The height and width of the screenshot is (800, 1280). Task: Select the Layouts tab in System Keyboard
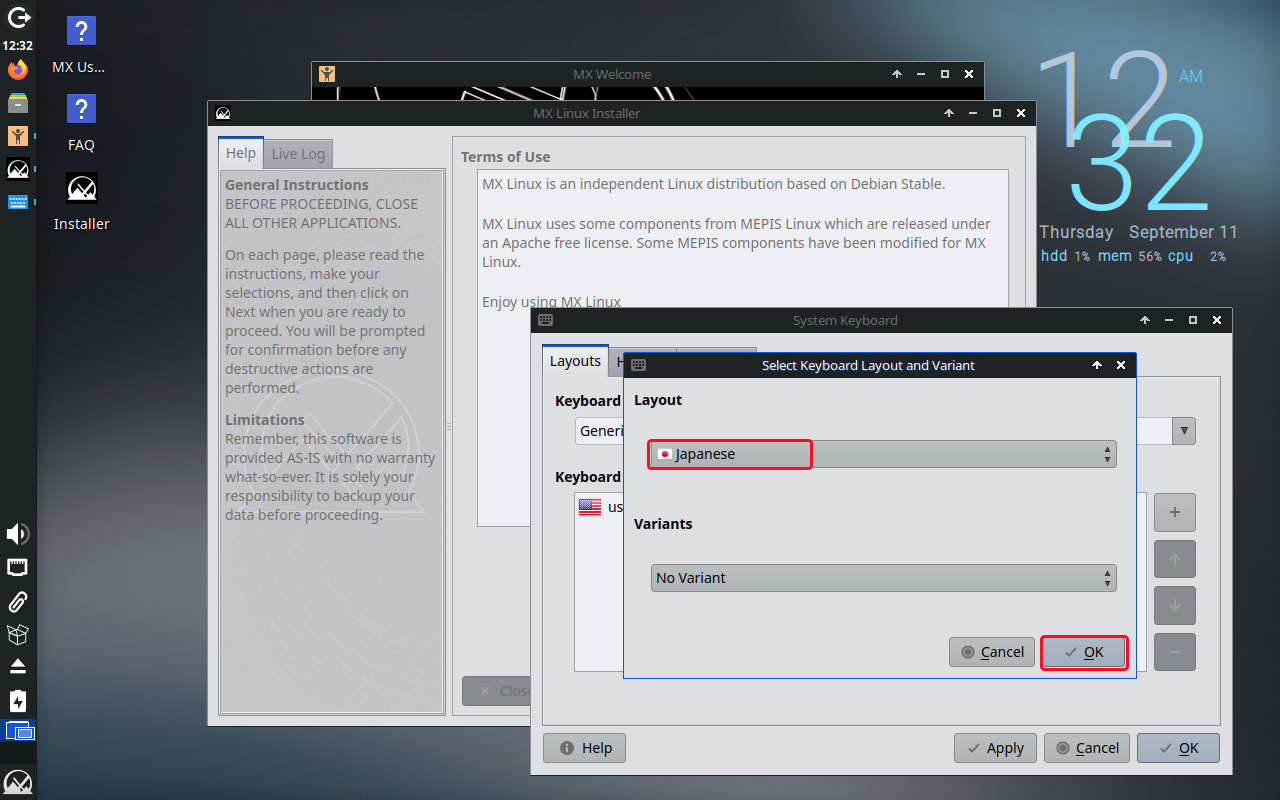click(x=575, y=361)
